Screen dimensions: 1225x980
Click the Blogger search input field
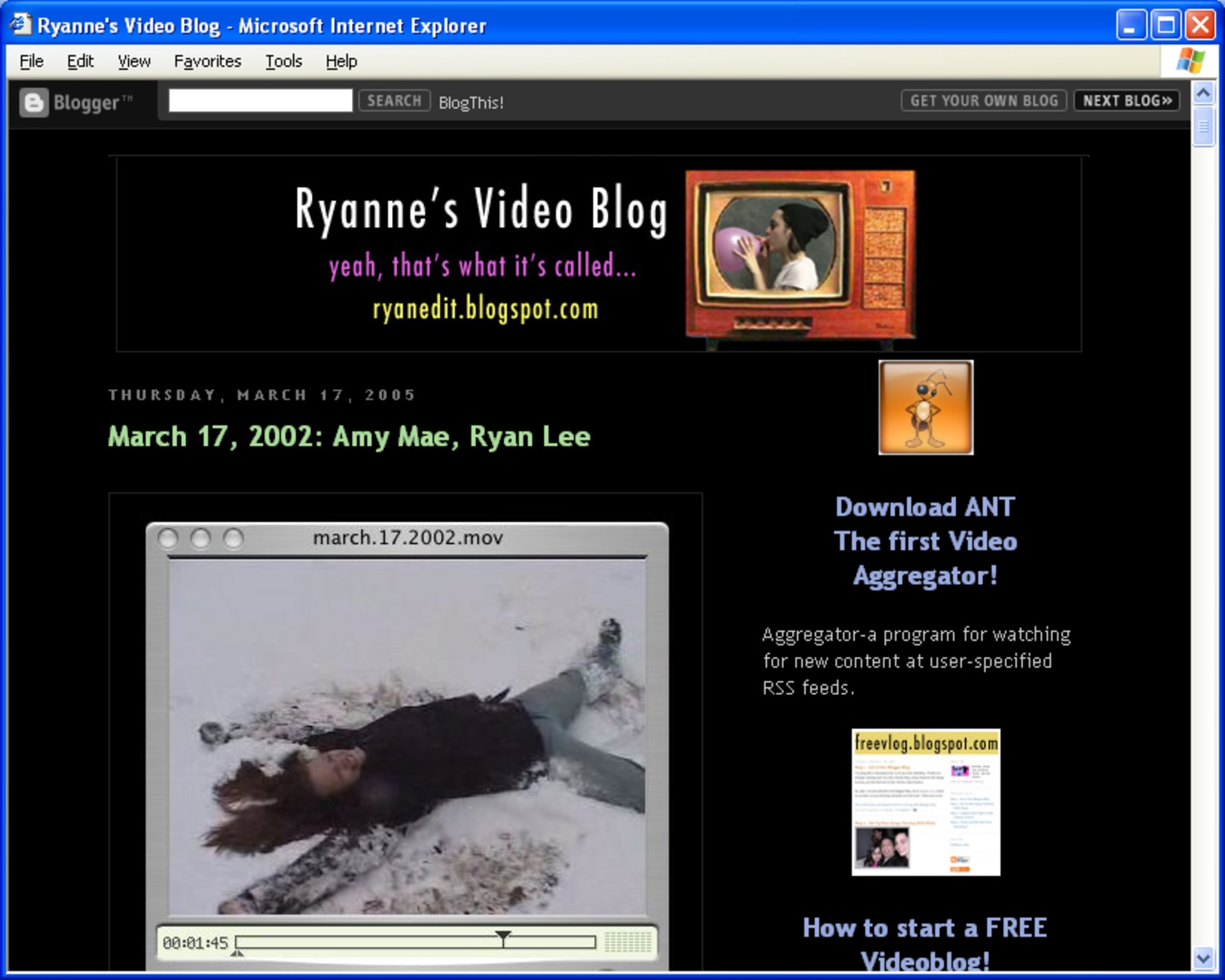[261, 100]
